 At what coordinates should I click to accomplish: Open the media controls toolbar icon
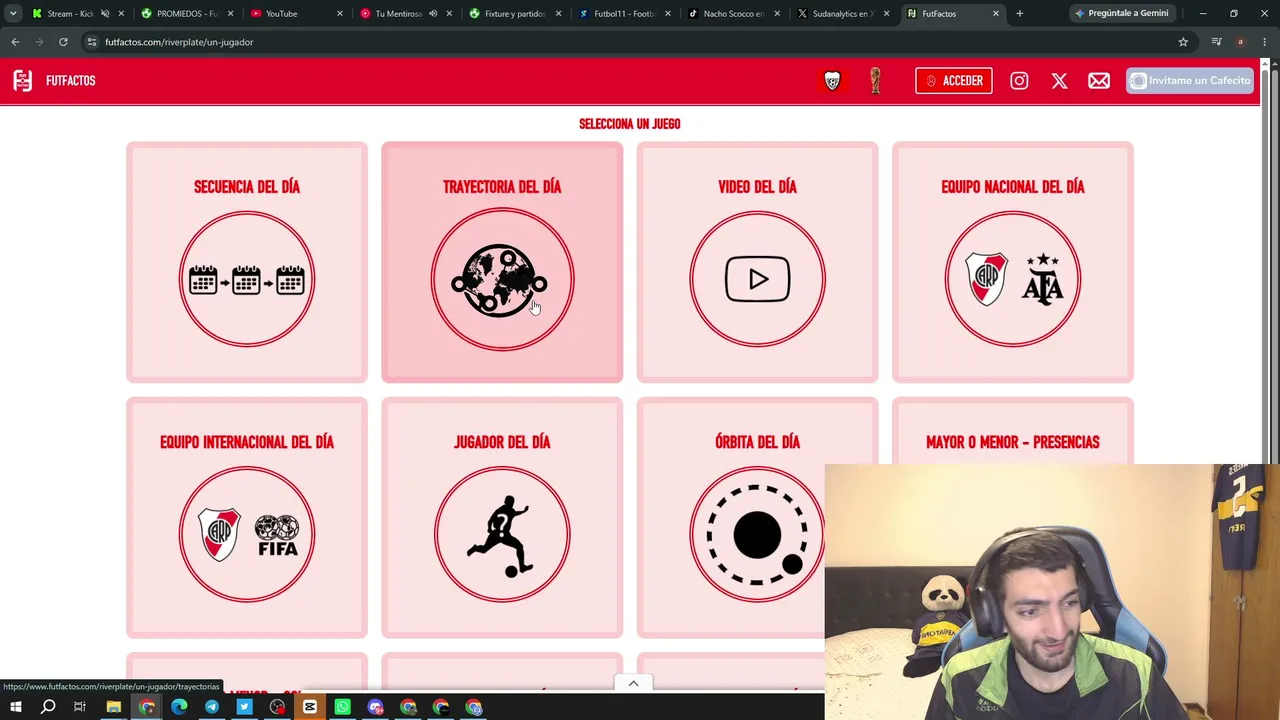point(1216,42)
